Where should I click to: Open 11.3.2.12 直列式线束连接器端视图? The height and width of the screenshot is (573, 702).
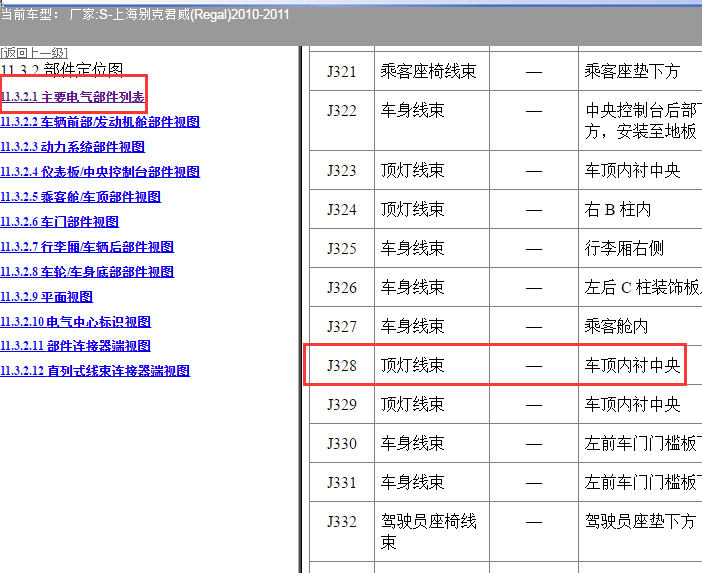[x=95, y=371]
